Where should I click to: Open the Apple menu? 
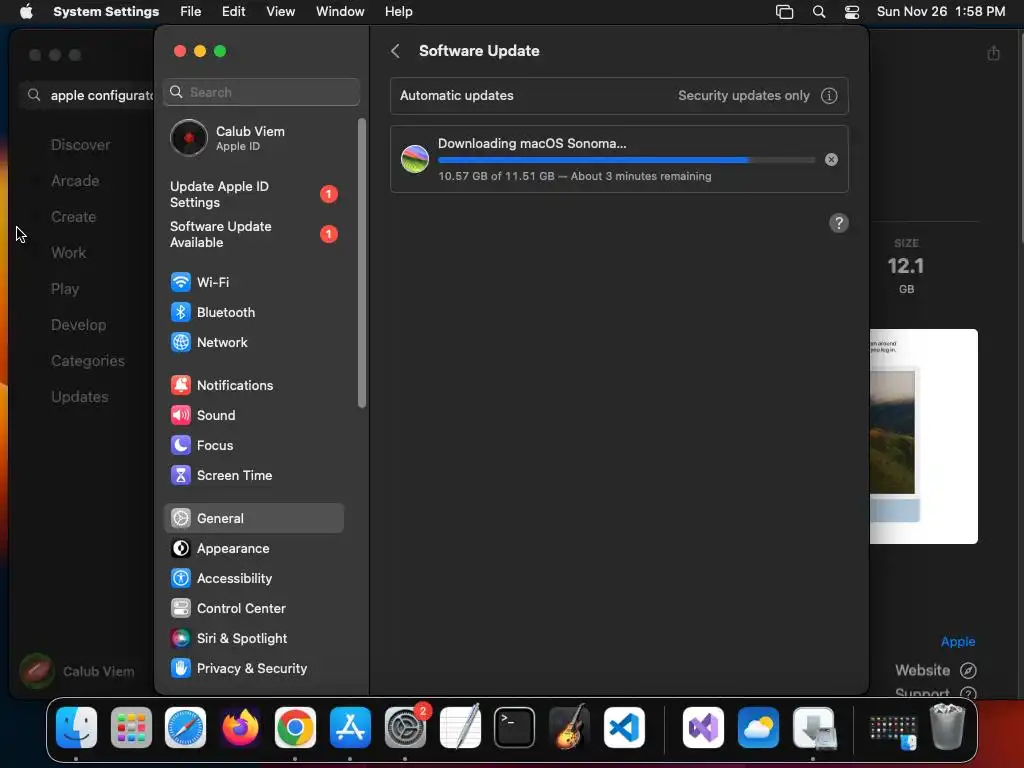click(x=26, y=12)
